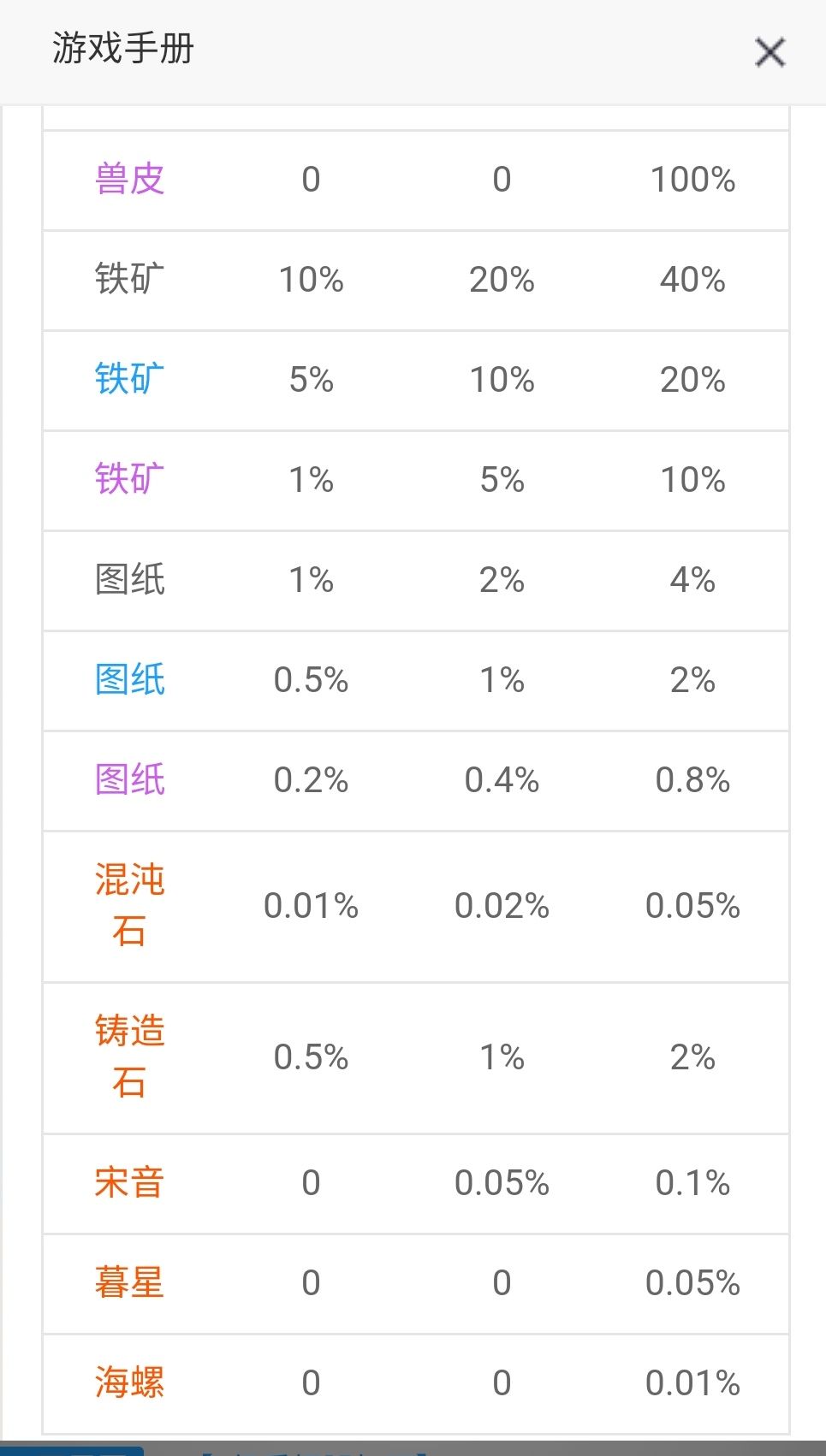Select the blue 图纸 item label
Image resolution: width=826 pixels, height=1456 pixels.
pyautogui.click(x=129, y=680)
